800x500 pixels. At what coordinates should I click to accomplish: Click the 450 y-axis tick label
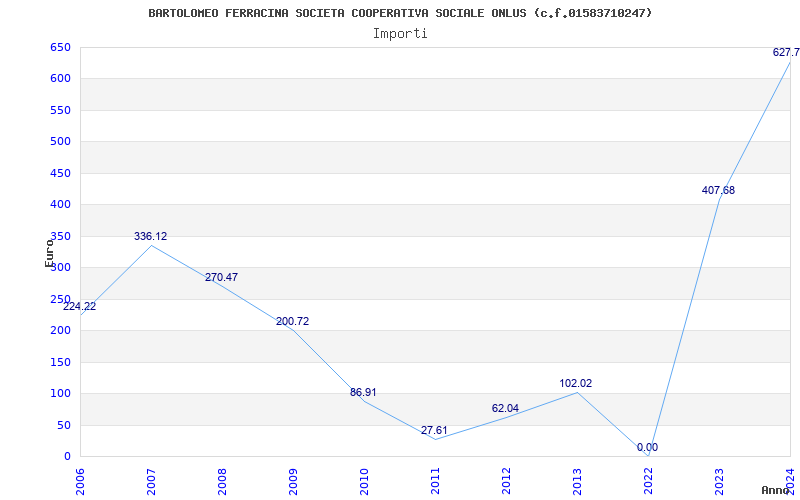pos(60,173)
